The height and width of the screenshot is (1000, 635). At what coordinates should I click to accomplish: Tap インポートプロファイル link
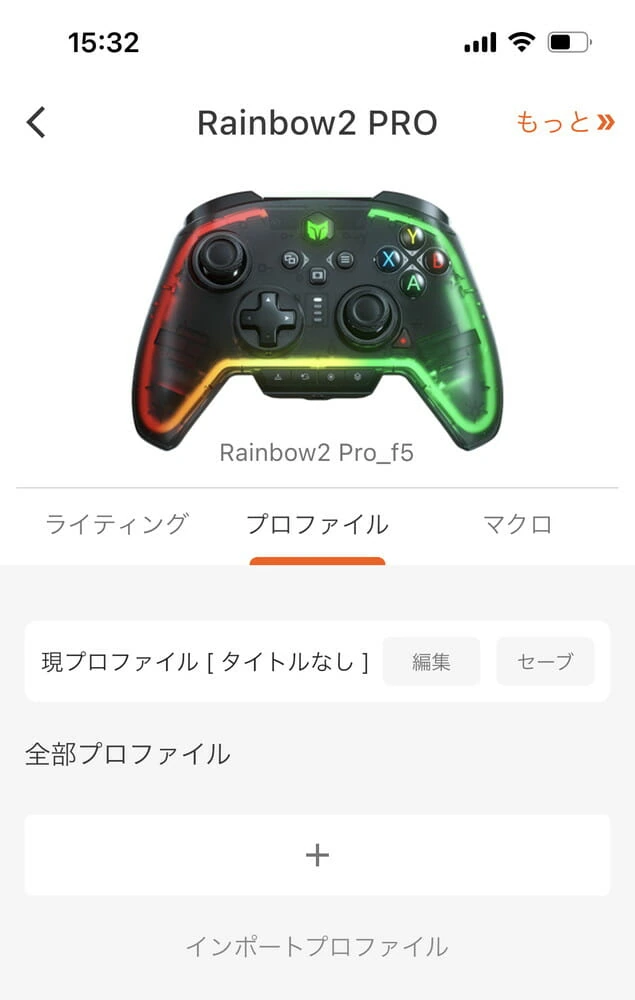pos(317,946)
